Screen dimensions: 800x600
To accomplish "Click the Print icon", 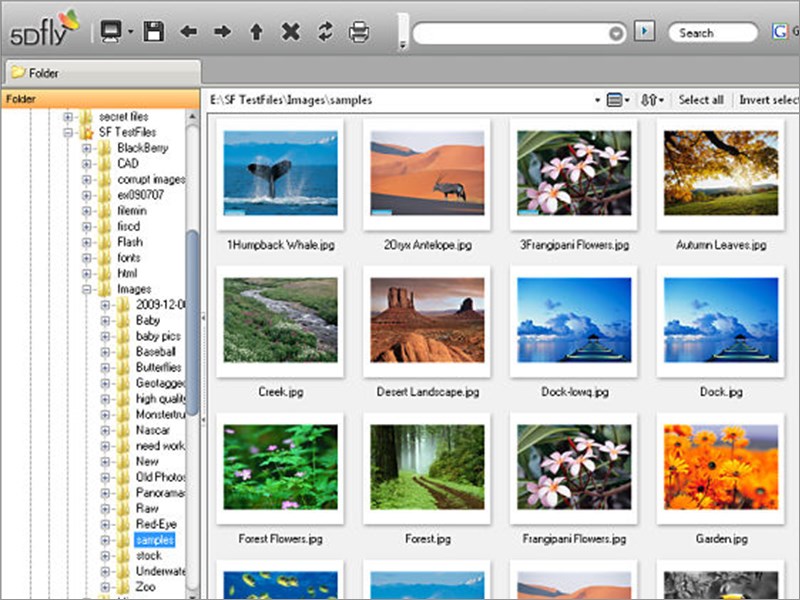I will (x=359, y=32).
